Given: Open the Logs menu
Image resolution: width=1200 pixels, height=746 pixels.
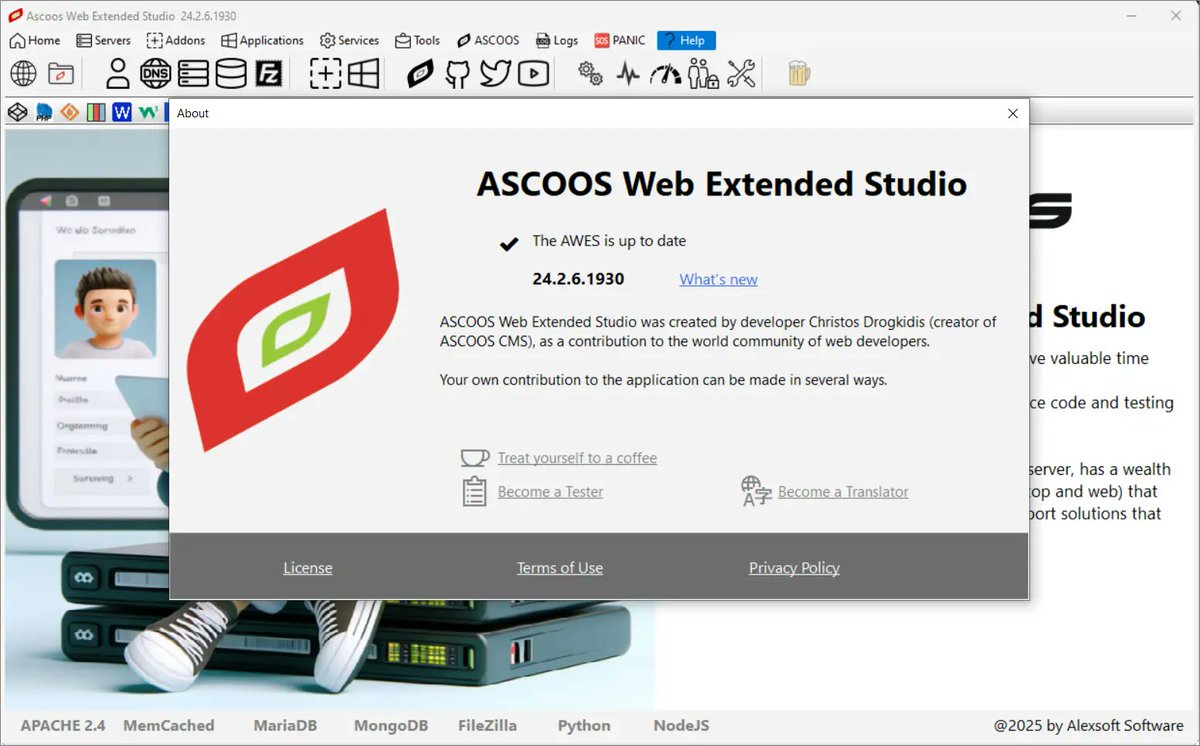Looking at the screenshot, I should 557,40.
